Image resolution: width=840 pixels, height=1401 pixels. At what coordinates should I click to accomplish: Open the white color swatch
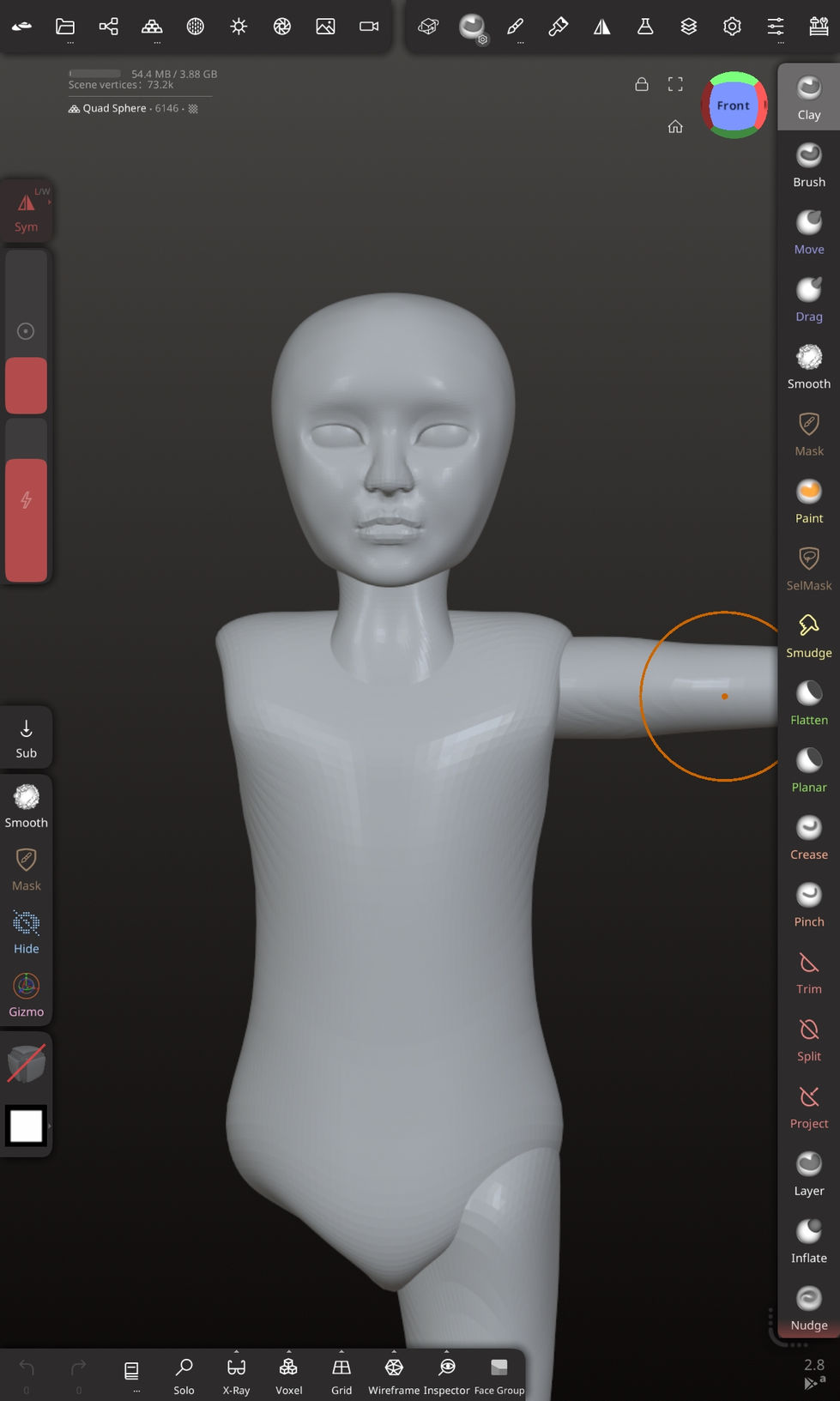[26, 1126]
